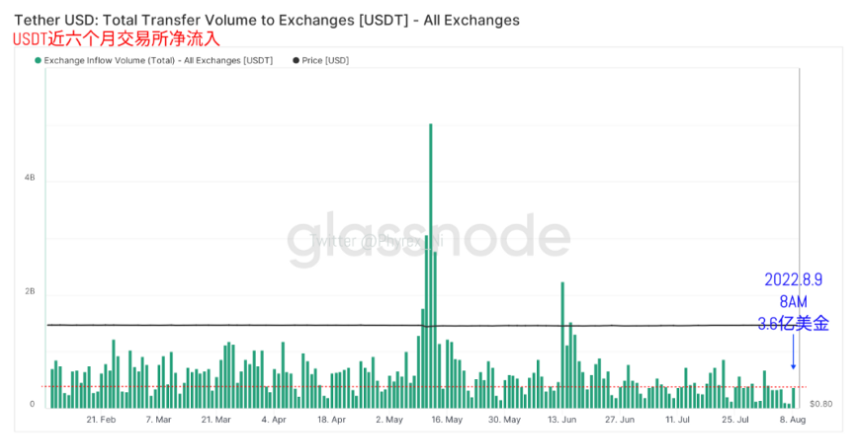Click the 8. Aug date label
Viewport: 847px width, 441px height.
click(794, 419)
